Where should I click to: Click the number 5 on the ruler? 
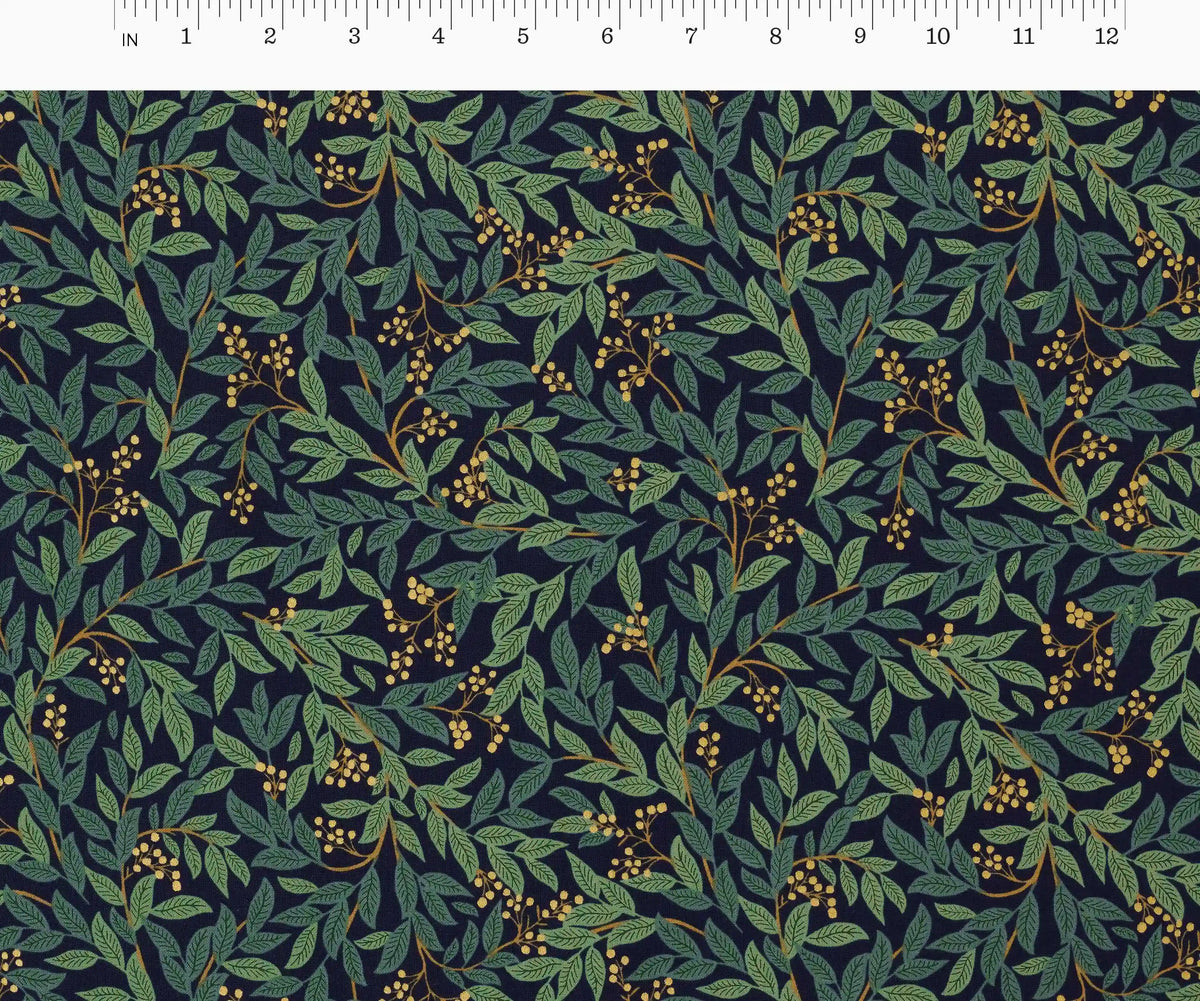point(523,37)
